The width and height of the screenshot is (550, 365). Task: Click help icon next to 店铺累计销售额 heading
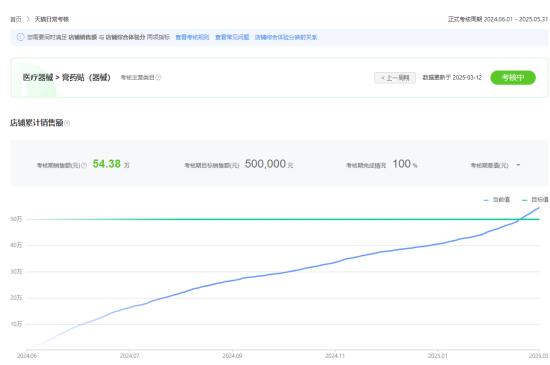click(67, 123)
